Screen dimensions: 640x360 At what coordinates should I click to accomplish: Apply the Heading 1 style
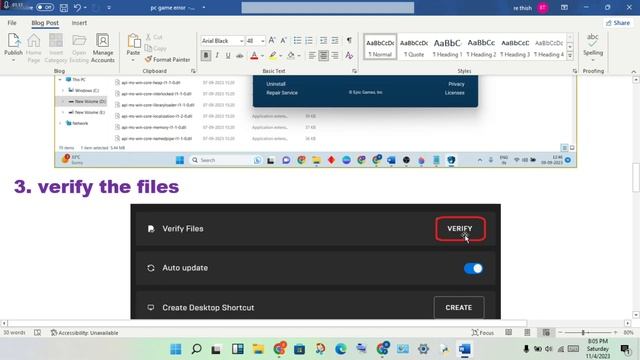[x=447, y=47]
